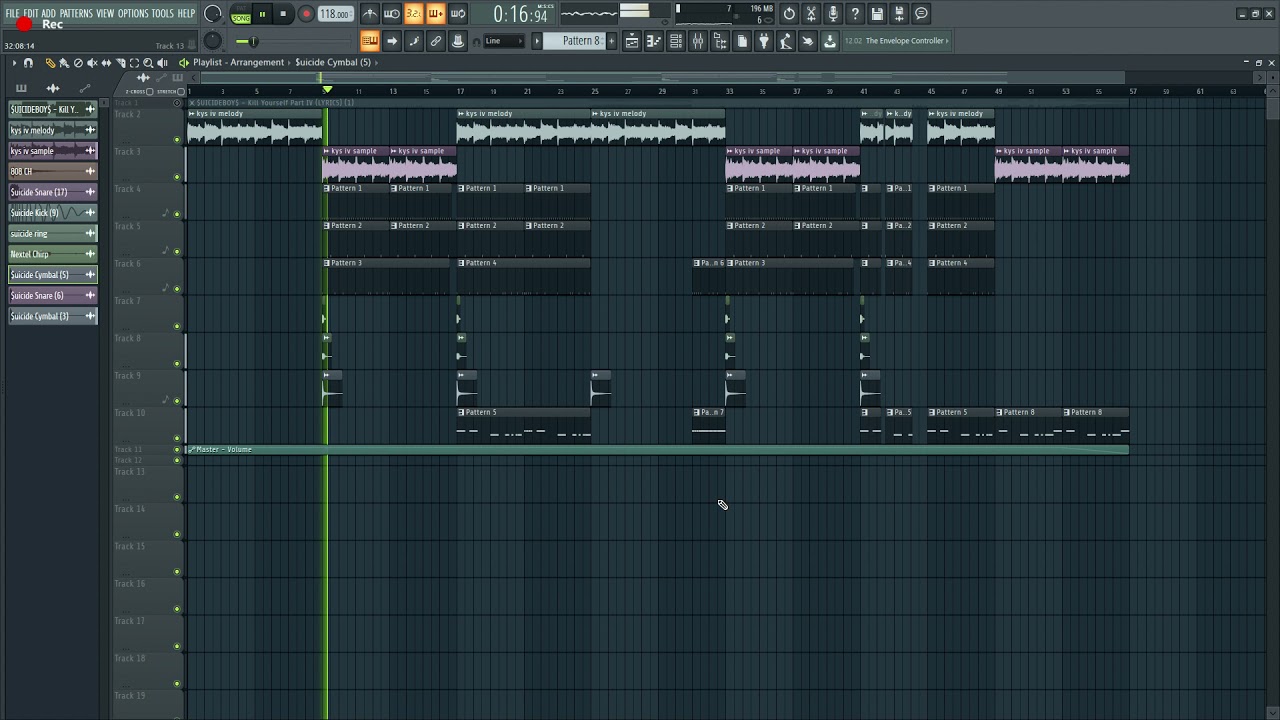The height and width of the screenshot is (720, 1280).
Task: Mute Track 4 with its green dot
Action: pyautogui.click(x=178, y=214)
